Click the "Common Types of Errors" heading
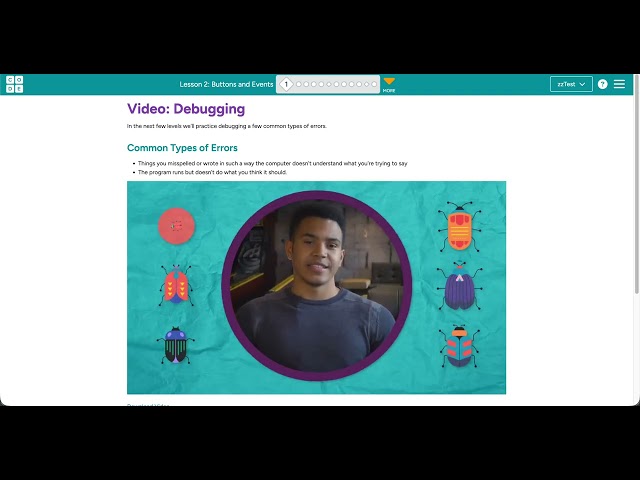 pyautogui.click(x=182, y=147)
